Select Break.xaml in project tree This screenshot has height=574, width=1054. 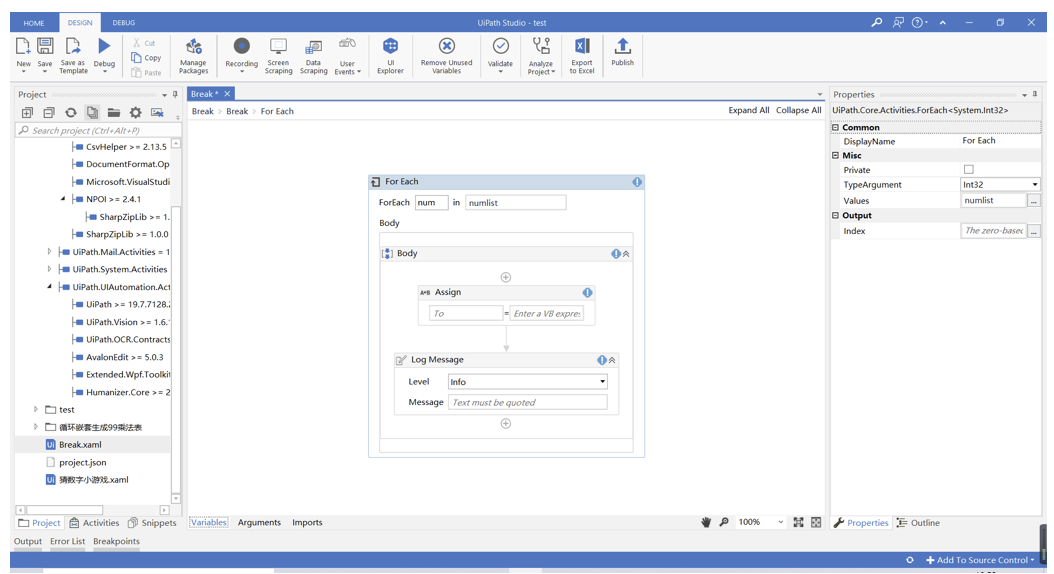coord(80,444)
